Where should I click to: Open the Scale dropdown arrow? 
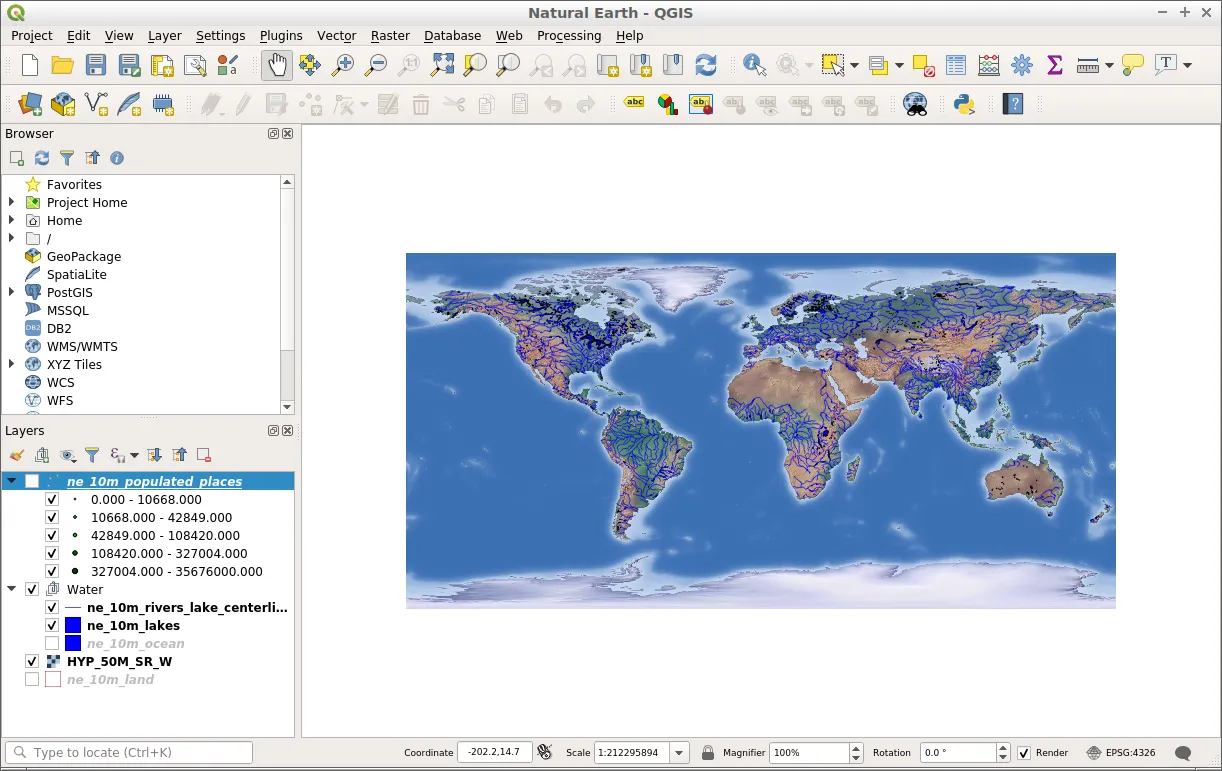(x=680, y=753)
